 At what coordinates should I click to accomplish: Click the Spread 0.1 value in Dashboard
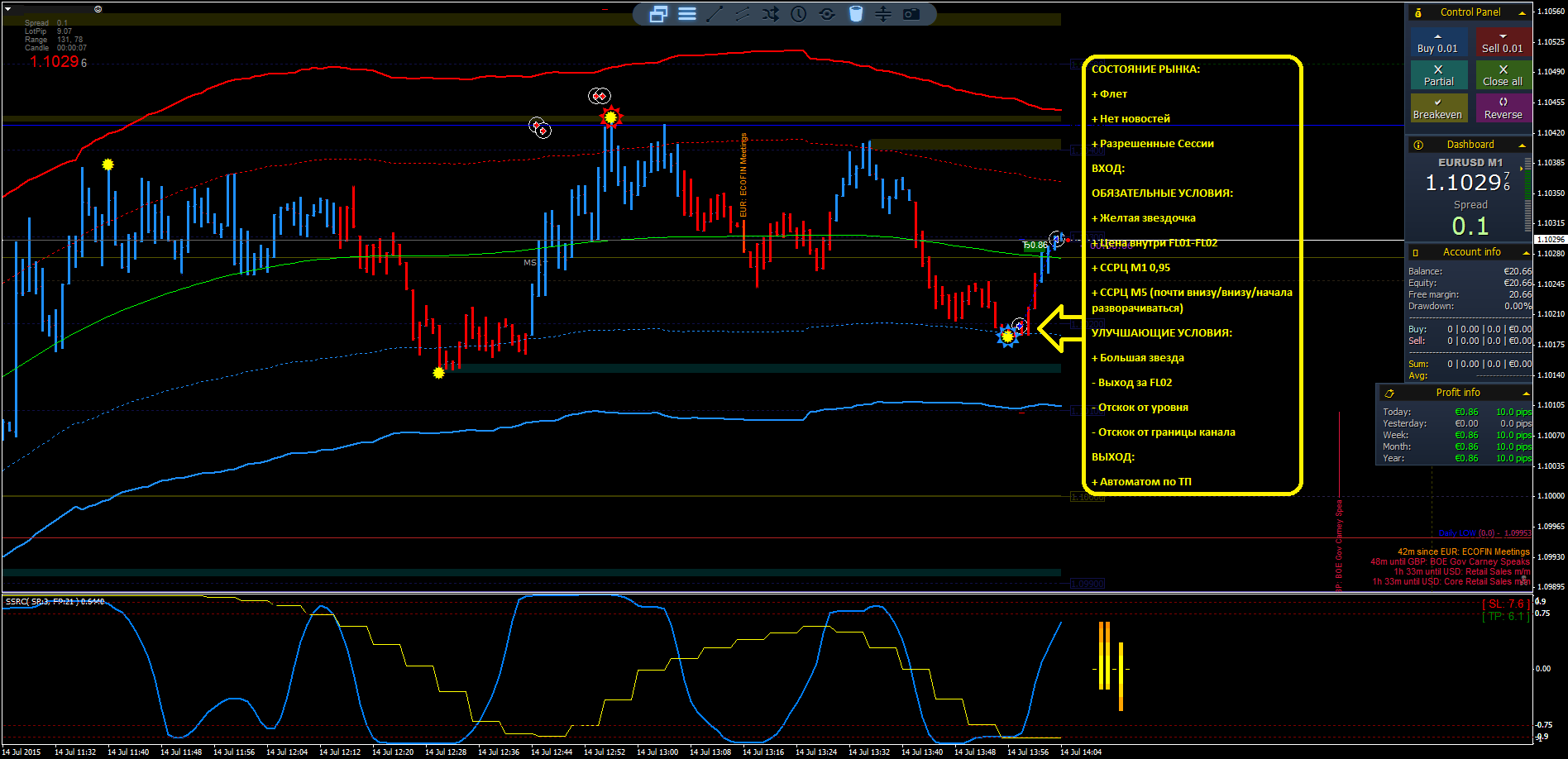pos(1470,226)
